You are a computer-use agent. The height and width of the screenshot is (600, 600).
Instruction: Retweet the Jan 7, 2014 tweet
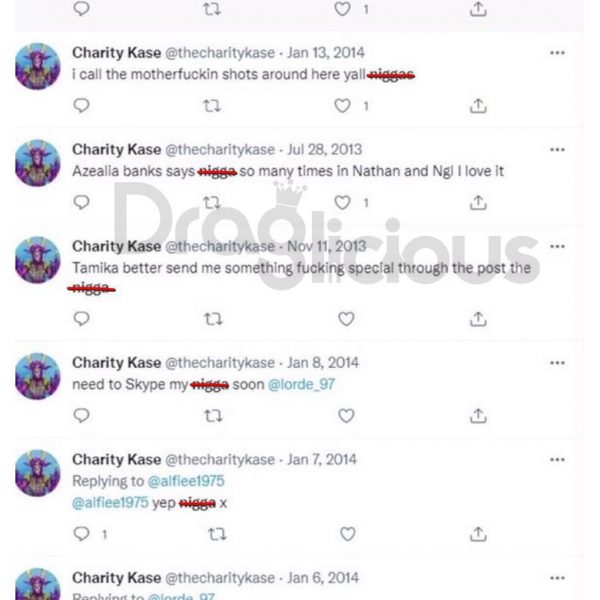217,534
